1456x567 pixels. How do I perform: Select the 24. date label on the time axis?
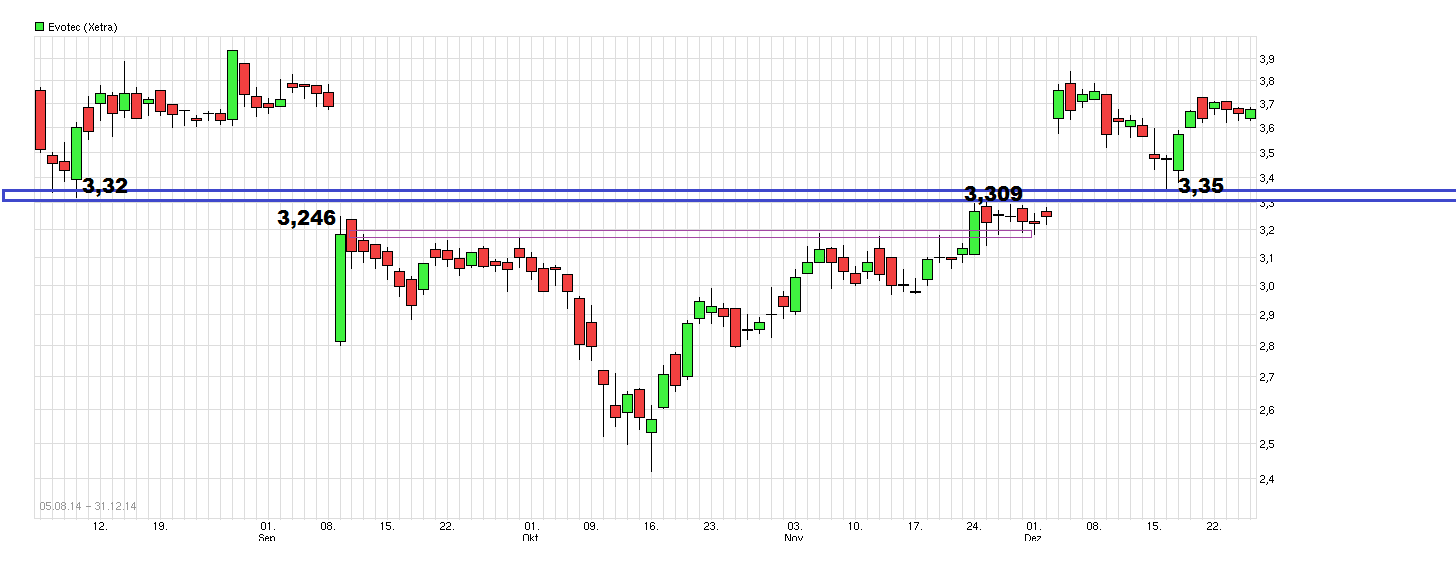(974, 525)
